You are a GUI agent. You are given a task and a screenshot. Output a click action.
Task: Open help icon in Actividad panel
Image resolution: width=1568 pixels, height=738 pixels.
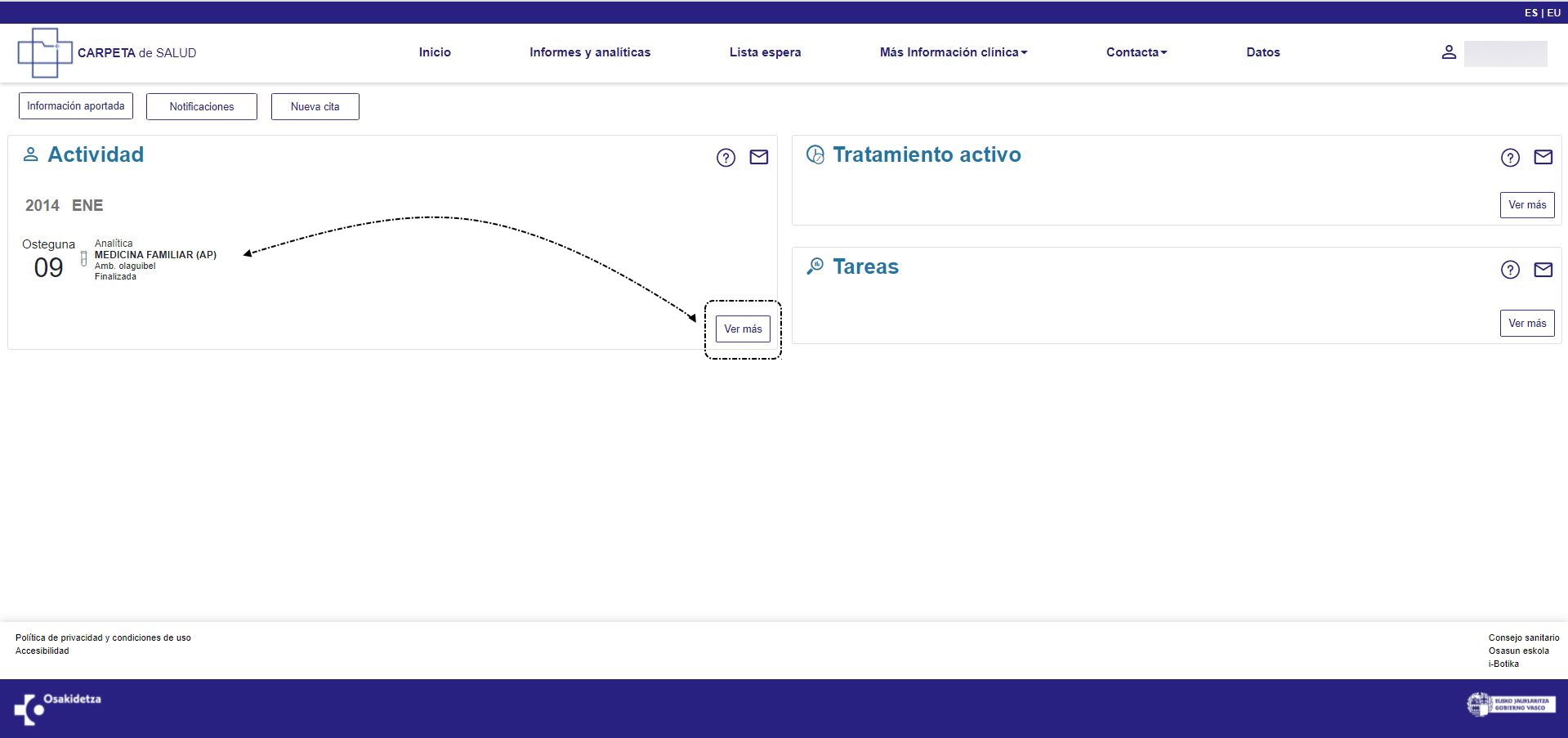[726, 158]
